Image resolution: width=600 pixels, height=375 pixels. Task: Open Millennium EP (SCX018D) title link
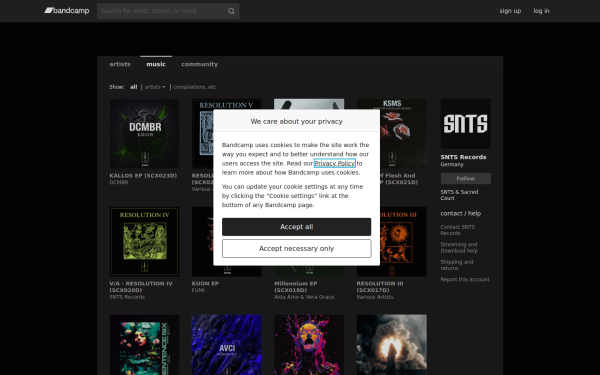[x=296, y=287]
